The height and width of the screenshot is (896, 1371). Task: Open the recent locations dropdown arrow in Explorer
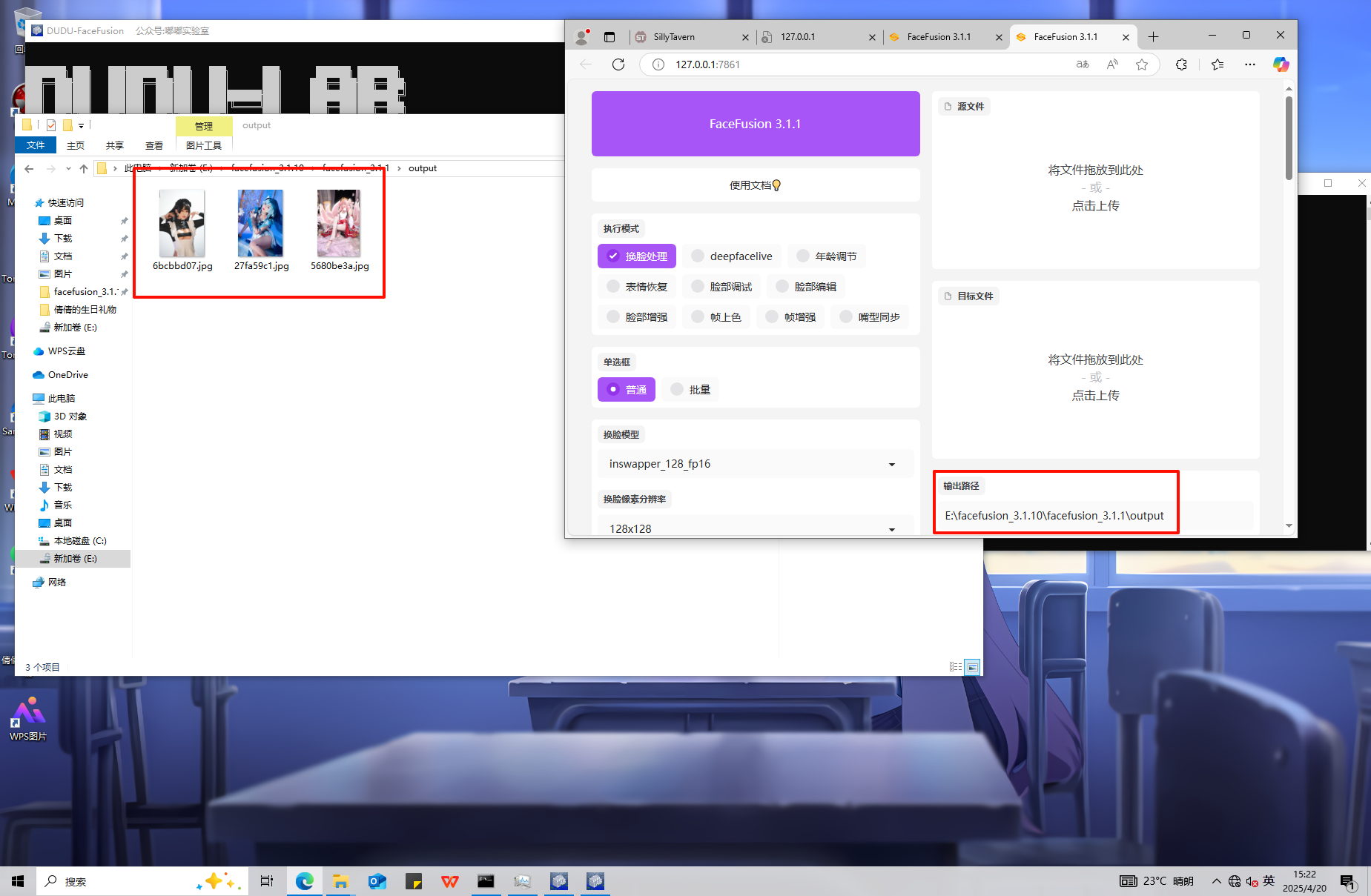tap(68, 168)
